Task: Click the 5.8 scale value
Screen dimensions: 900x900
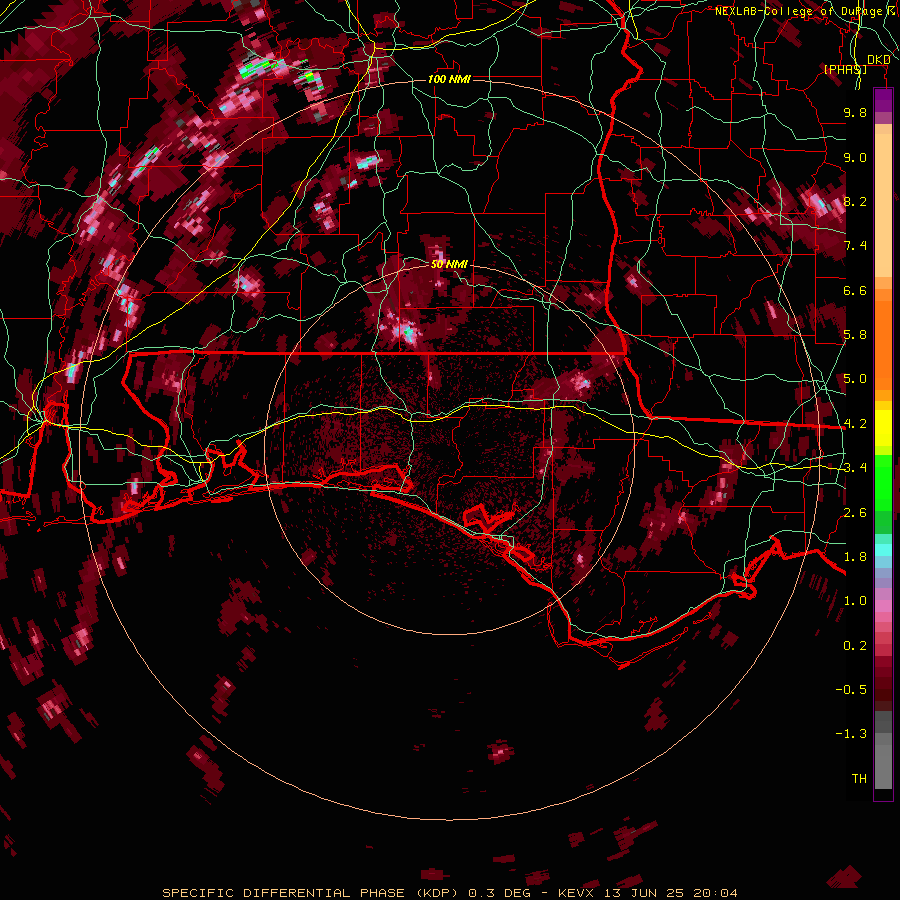Action: (855, 335)
